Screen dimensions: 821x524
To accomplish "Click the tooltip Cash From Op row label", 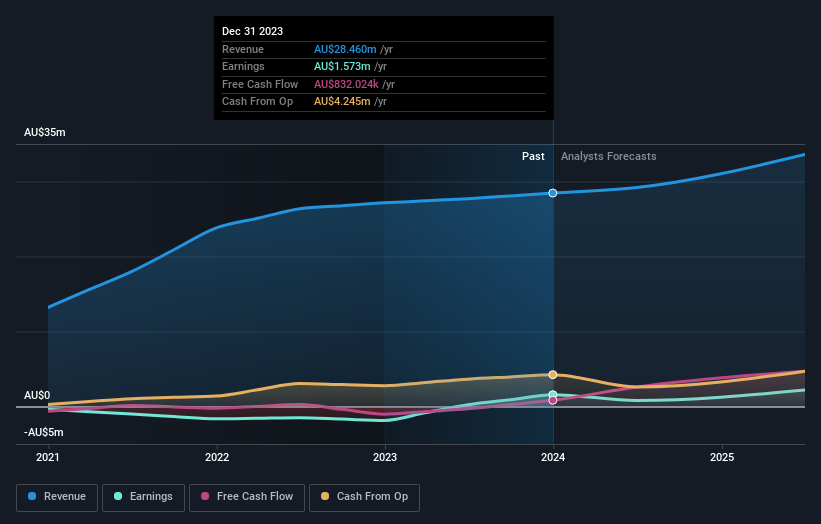I will 257,102.
